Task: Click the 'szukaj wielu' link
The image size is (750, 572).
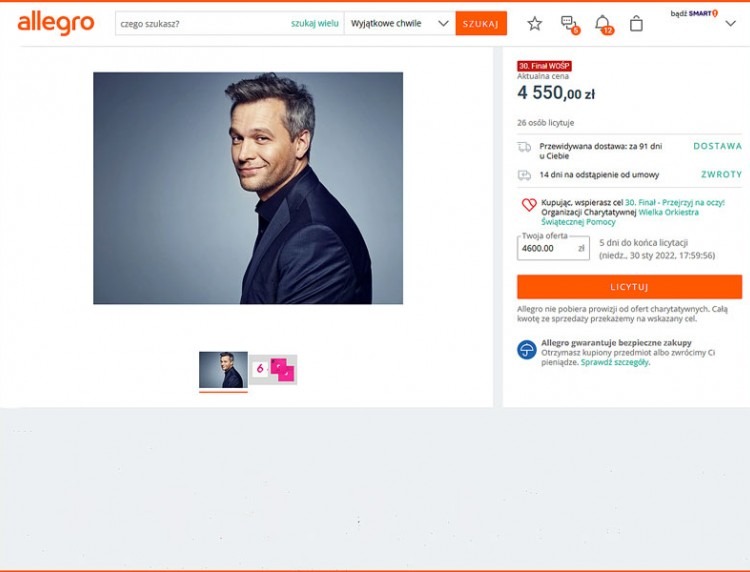Action: (314, 23)
